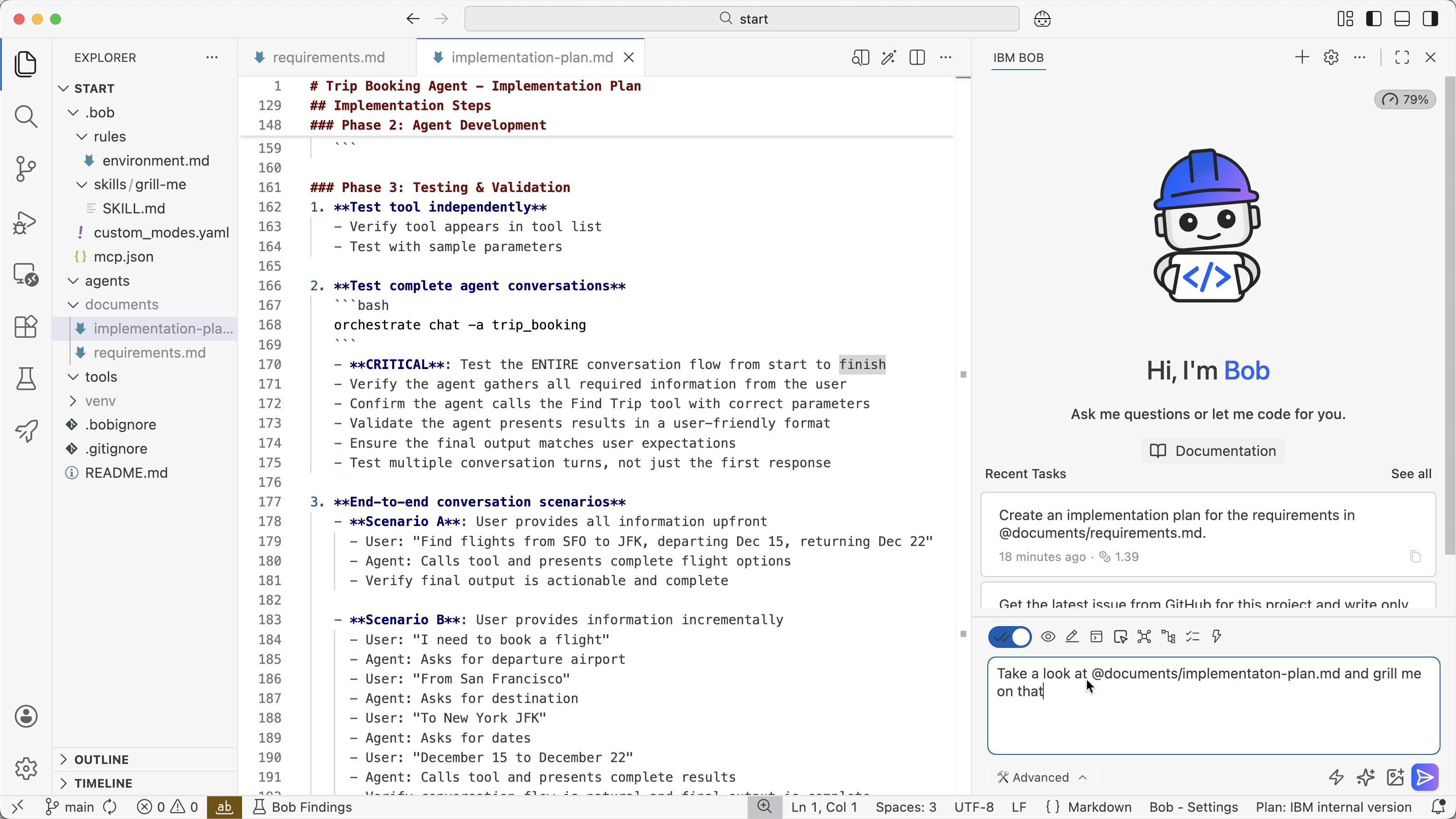The height and width of the screenshot is (819, 1456).
Task: Open preview to the side icon
Action: 859,58
